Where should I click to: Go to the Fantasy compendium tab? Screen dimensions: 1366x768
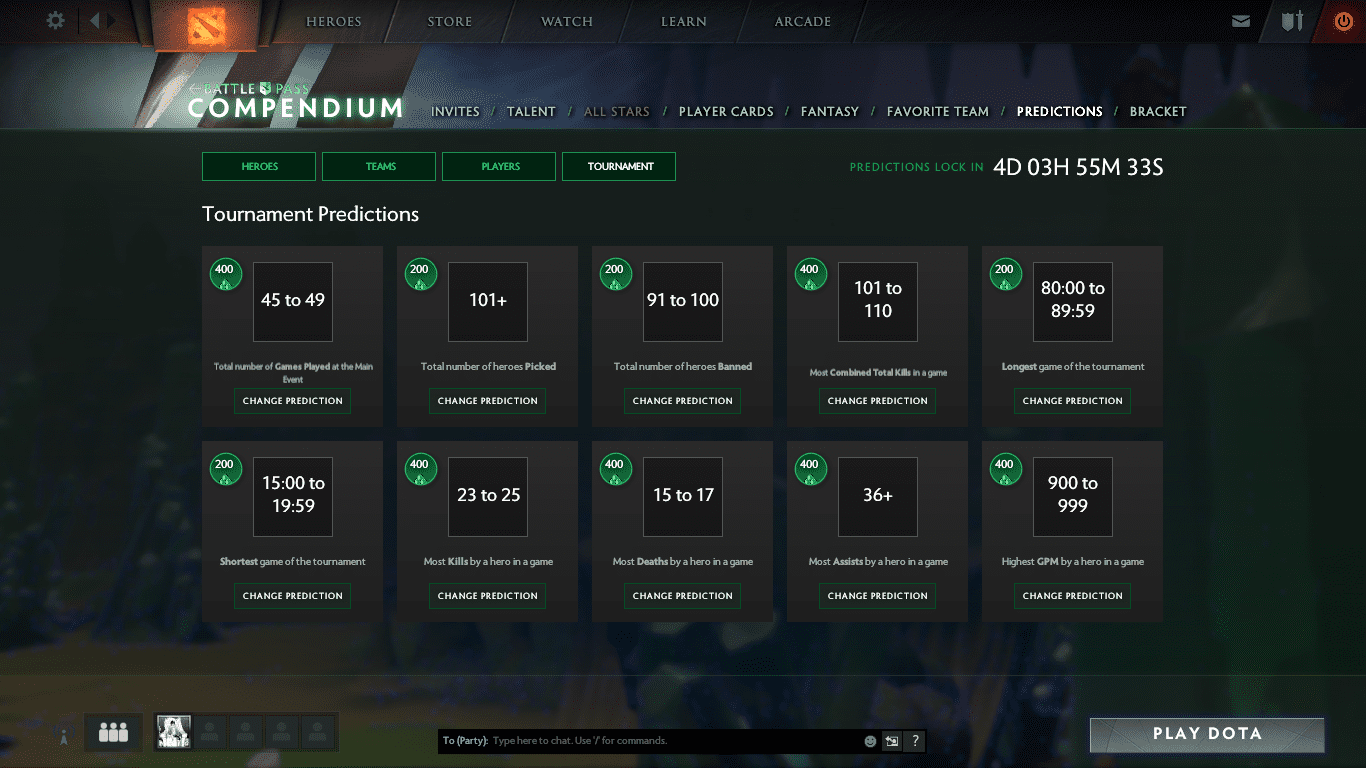pos(829,112)
